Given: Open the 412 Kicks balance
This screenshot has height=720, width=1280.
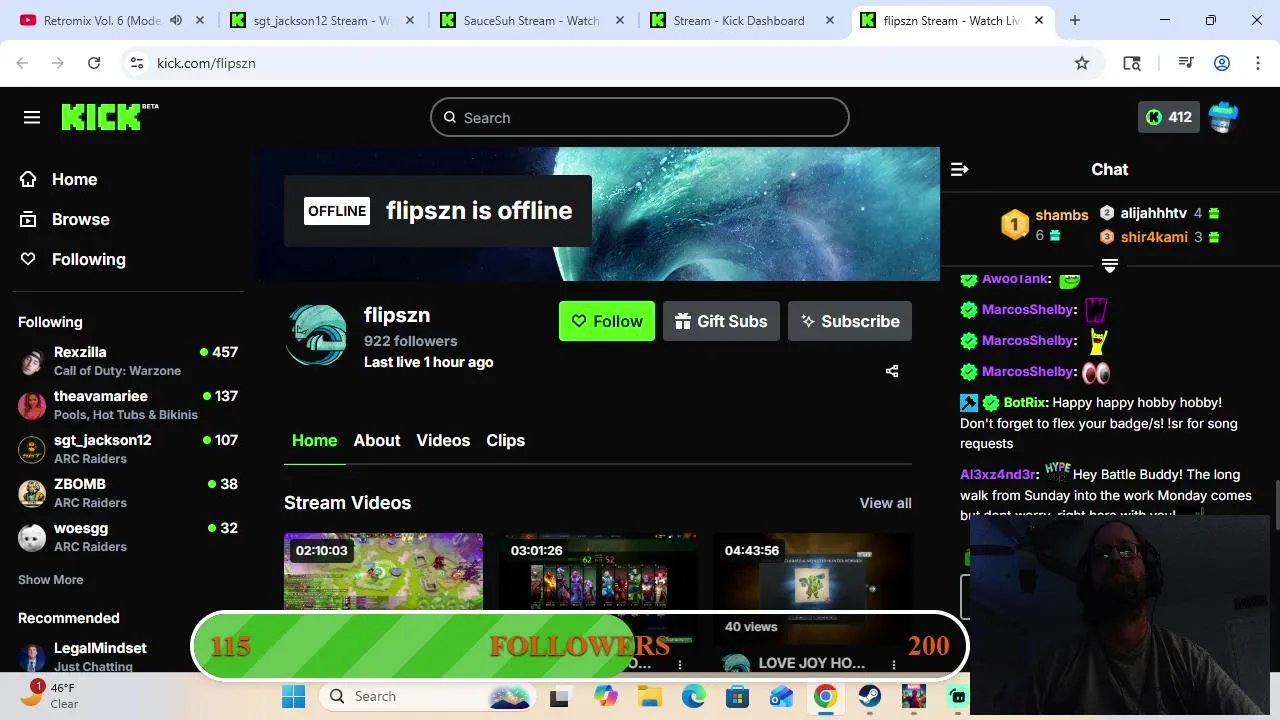Looking at the screenshot, I should point(1168,117).
